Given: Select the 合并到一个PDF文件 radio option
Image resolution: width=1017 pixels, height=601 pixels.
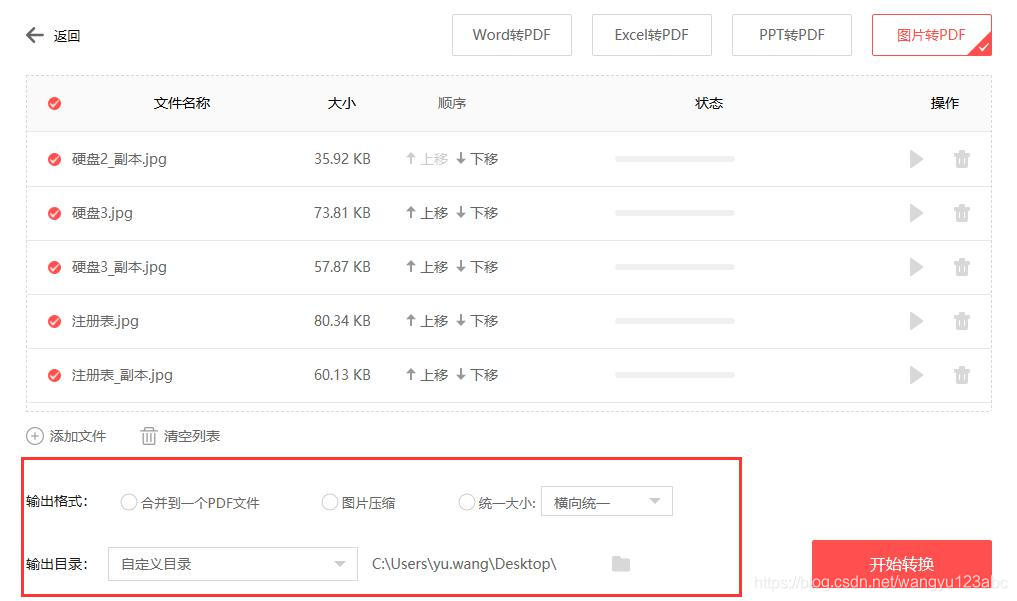Looking at the screenshot, I should pos(129,502).
